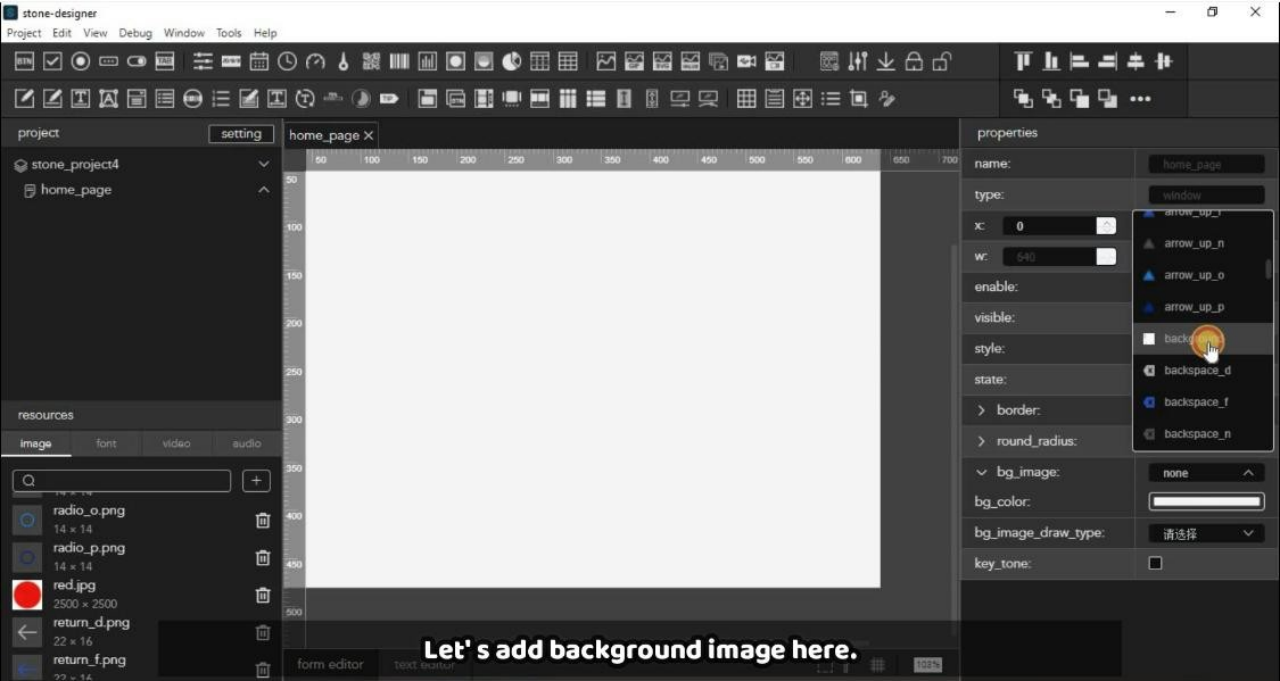
Task: Add a new resource with plus button
Action: [256, 481]
